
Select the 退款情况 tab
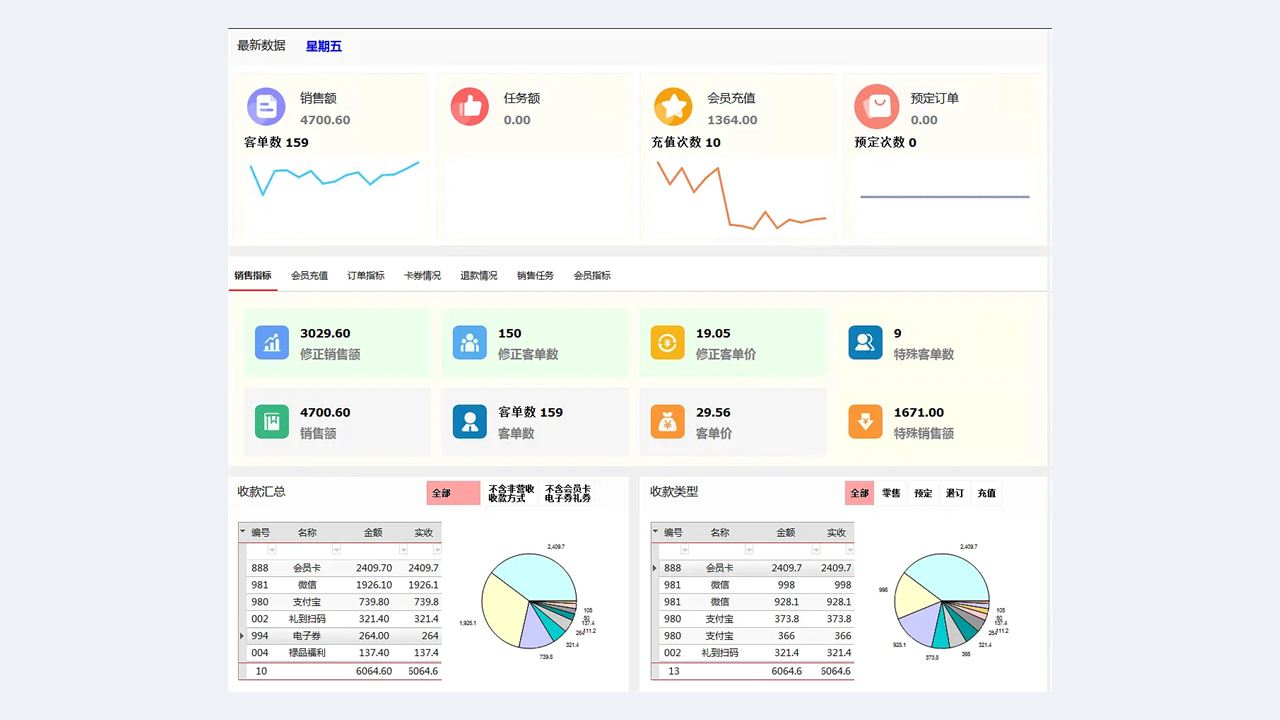479,275
